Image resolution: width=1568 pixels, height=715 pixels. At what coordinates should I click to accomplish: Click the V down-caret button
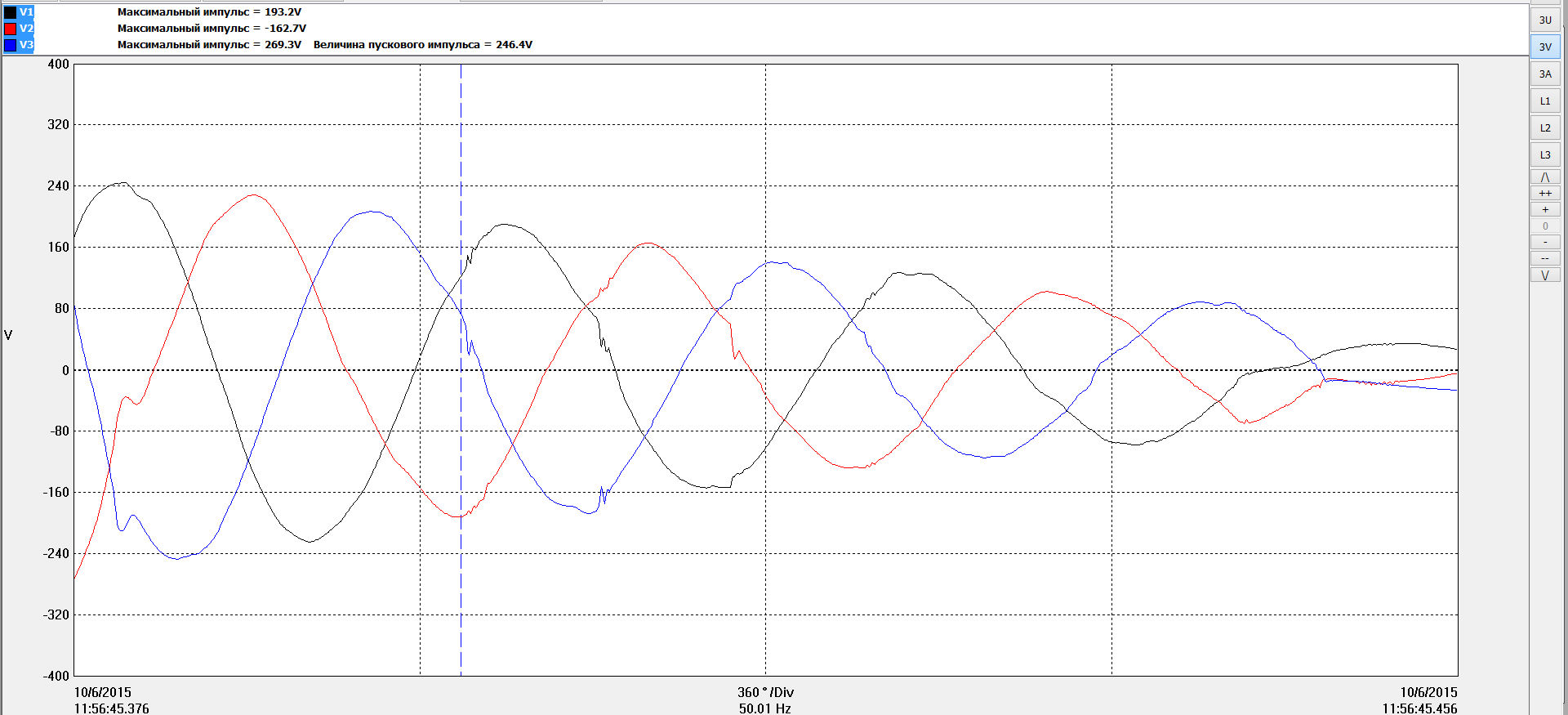1545,275
